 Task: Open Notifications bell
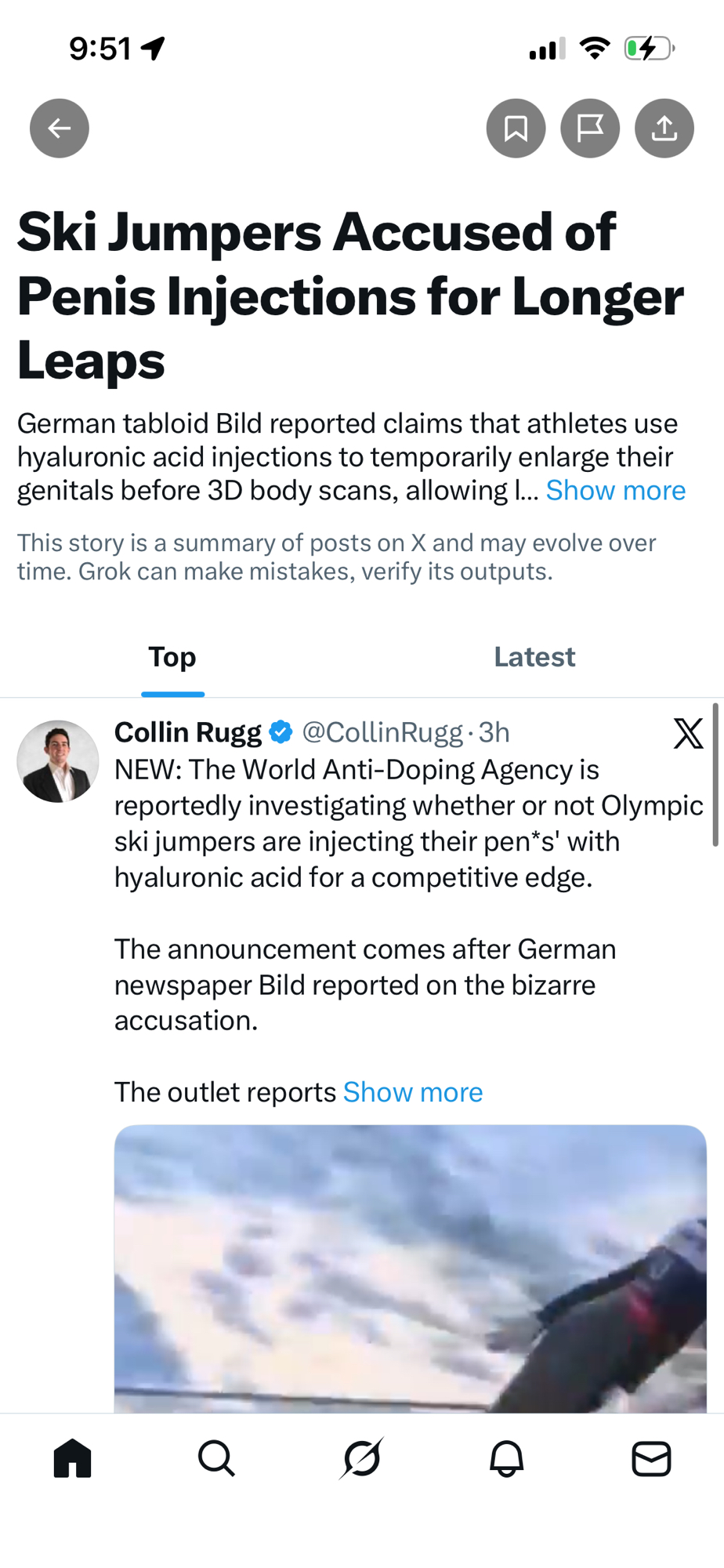point(507,1458)
